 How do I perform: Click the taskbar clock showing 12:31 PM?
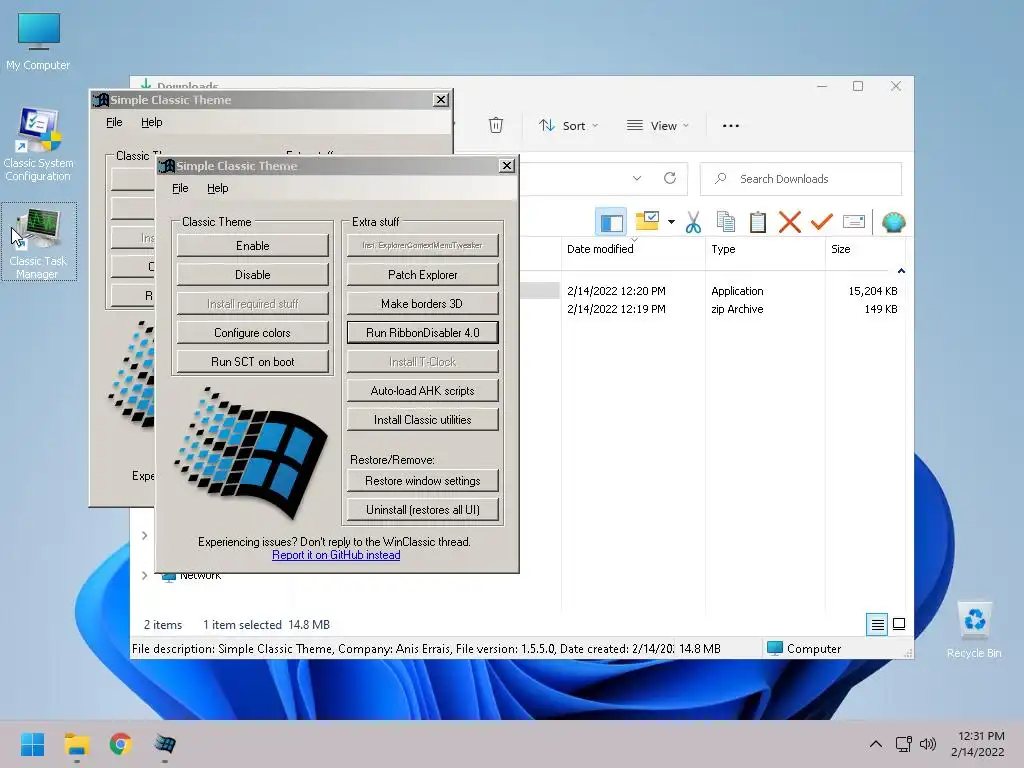[x=980, y=744]
